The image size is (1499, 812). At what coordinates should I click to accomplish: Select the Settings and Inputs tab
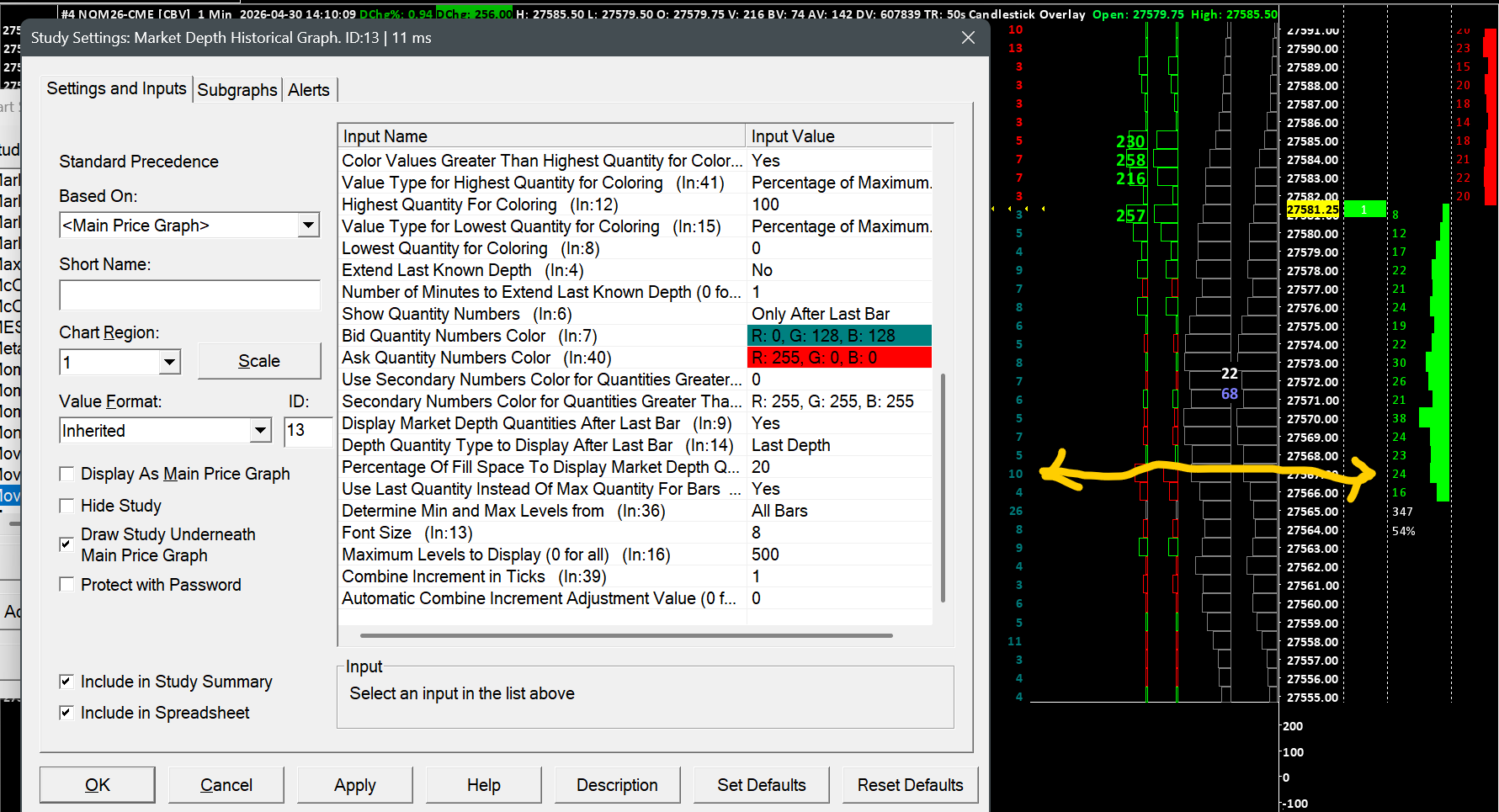point(116,88)
